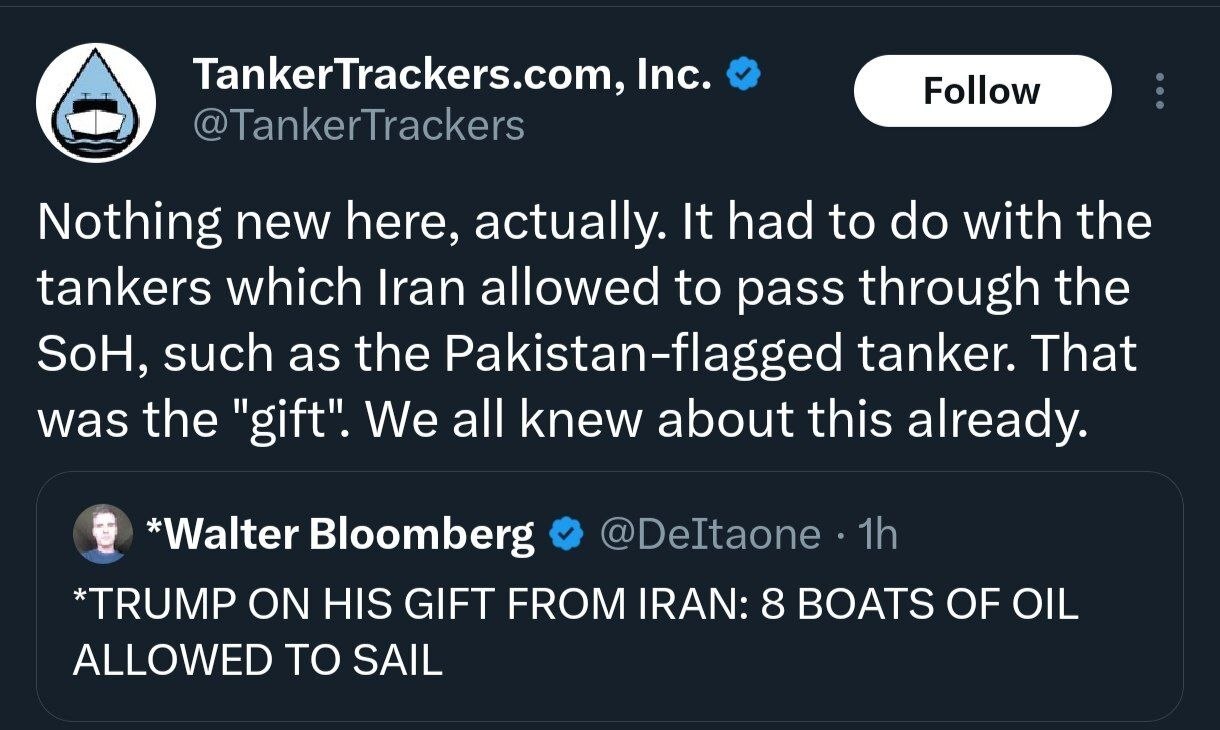Click Walter Bloomberg's verified checkmark badge
Image resolution: width=1220 pixels, height=730 pixels.
(x=568, y=535)
